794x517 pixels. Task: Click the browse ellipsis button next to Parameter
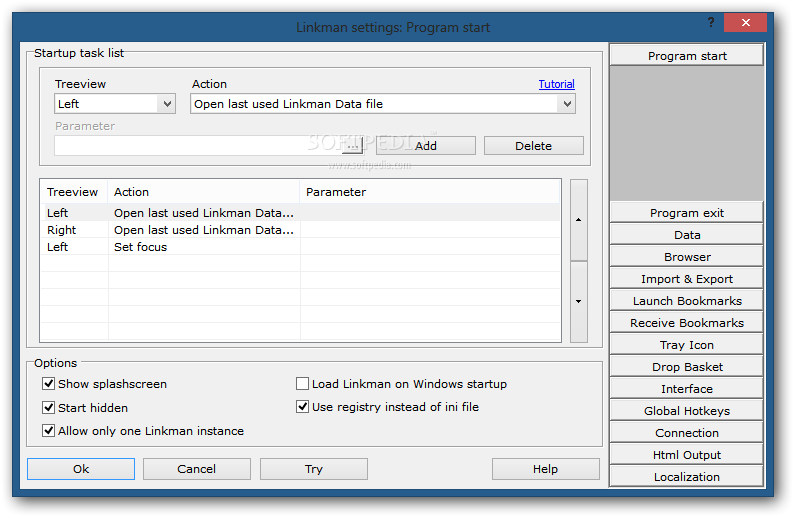pyautogui.click(x=352, y=146)
